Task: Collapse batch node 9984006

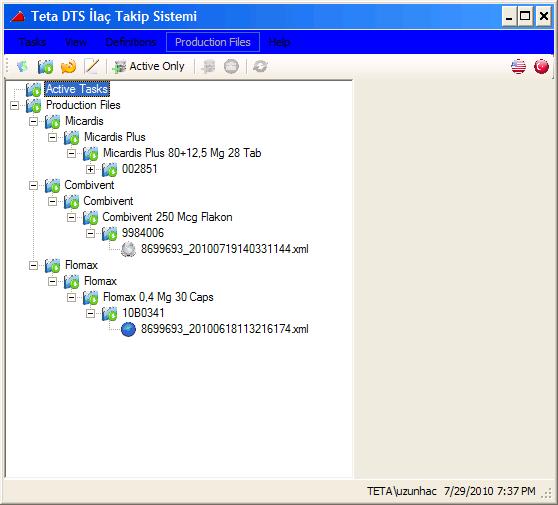Action: 90,233
